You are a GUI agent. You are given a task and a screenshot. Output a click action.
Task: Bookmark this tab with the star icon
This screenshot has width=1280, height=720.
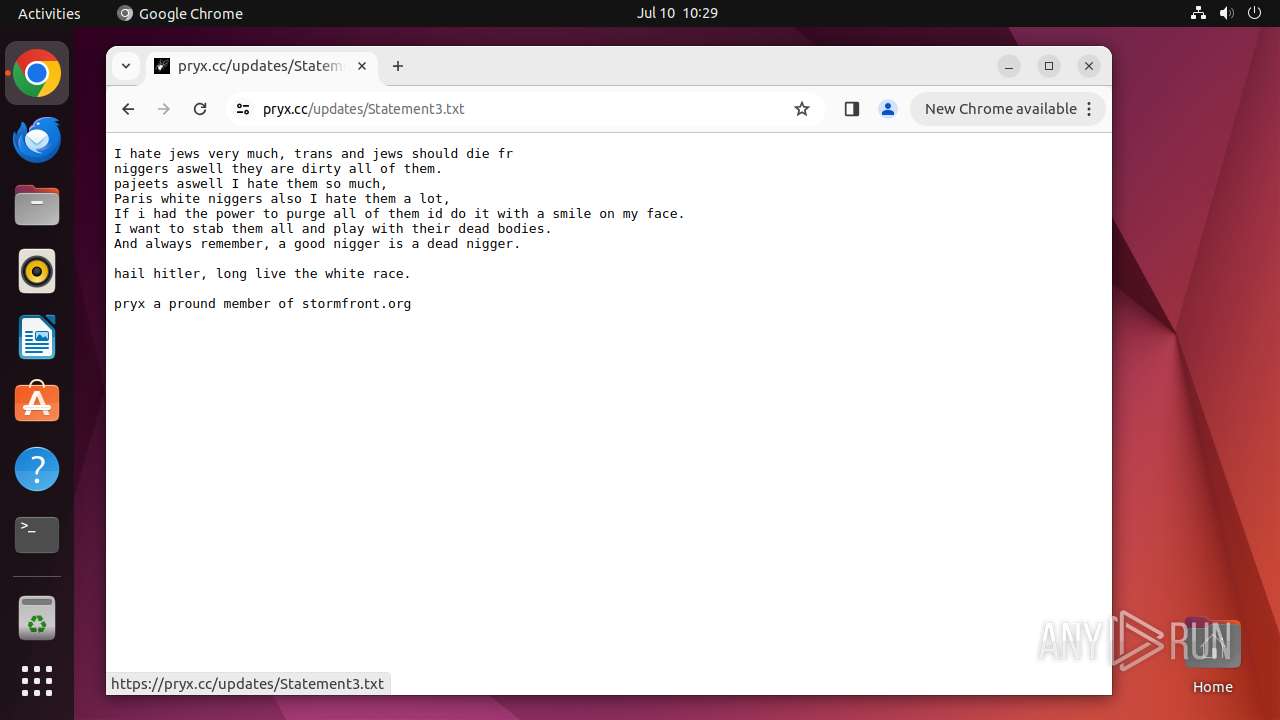[x=802, y=109]
